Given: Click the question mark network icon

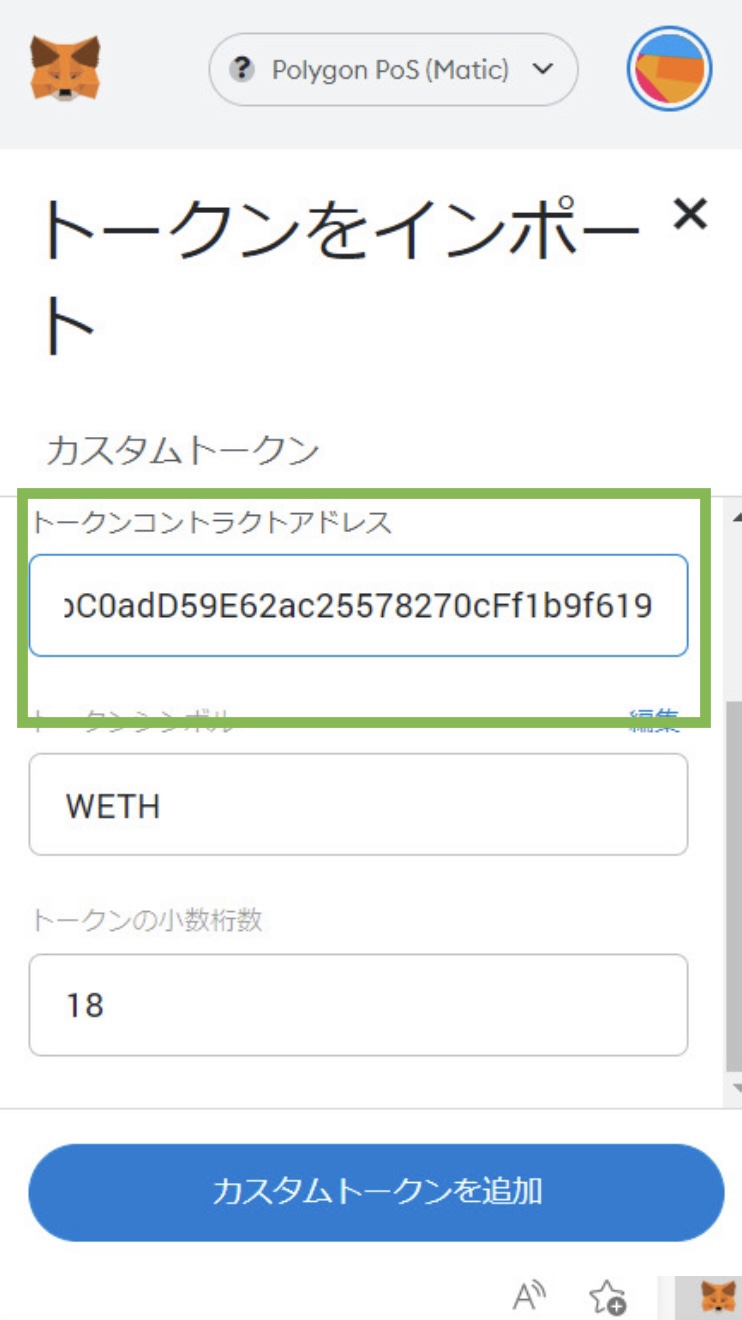Looking at the screenshot, I should pos(242,70).
